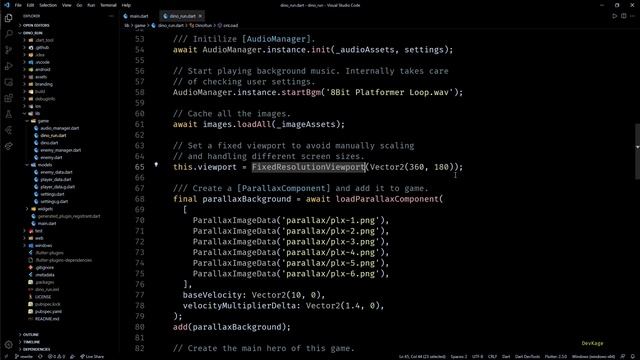Click the feedback icon in status bar
This screenshot has height=360, width=640.
623,356
